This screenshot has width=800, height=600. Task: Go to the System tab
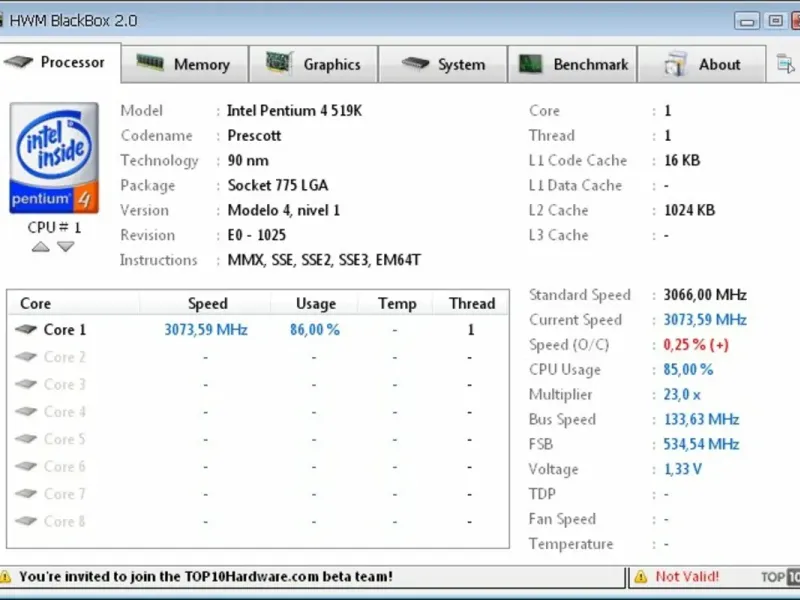[443, 64]
